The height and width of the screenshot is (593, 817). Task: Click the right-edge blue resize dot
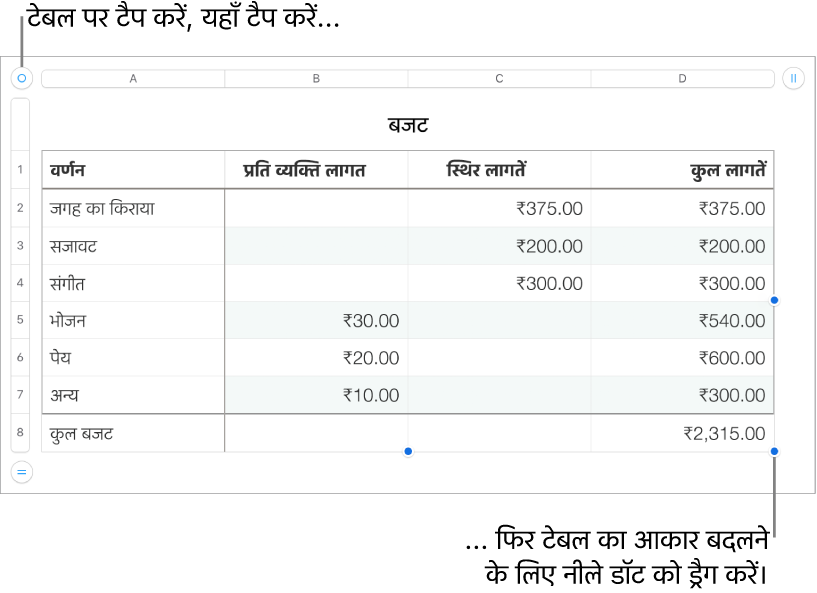774,300
